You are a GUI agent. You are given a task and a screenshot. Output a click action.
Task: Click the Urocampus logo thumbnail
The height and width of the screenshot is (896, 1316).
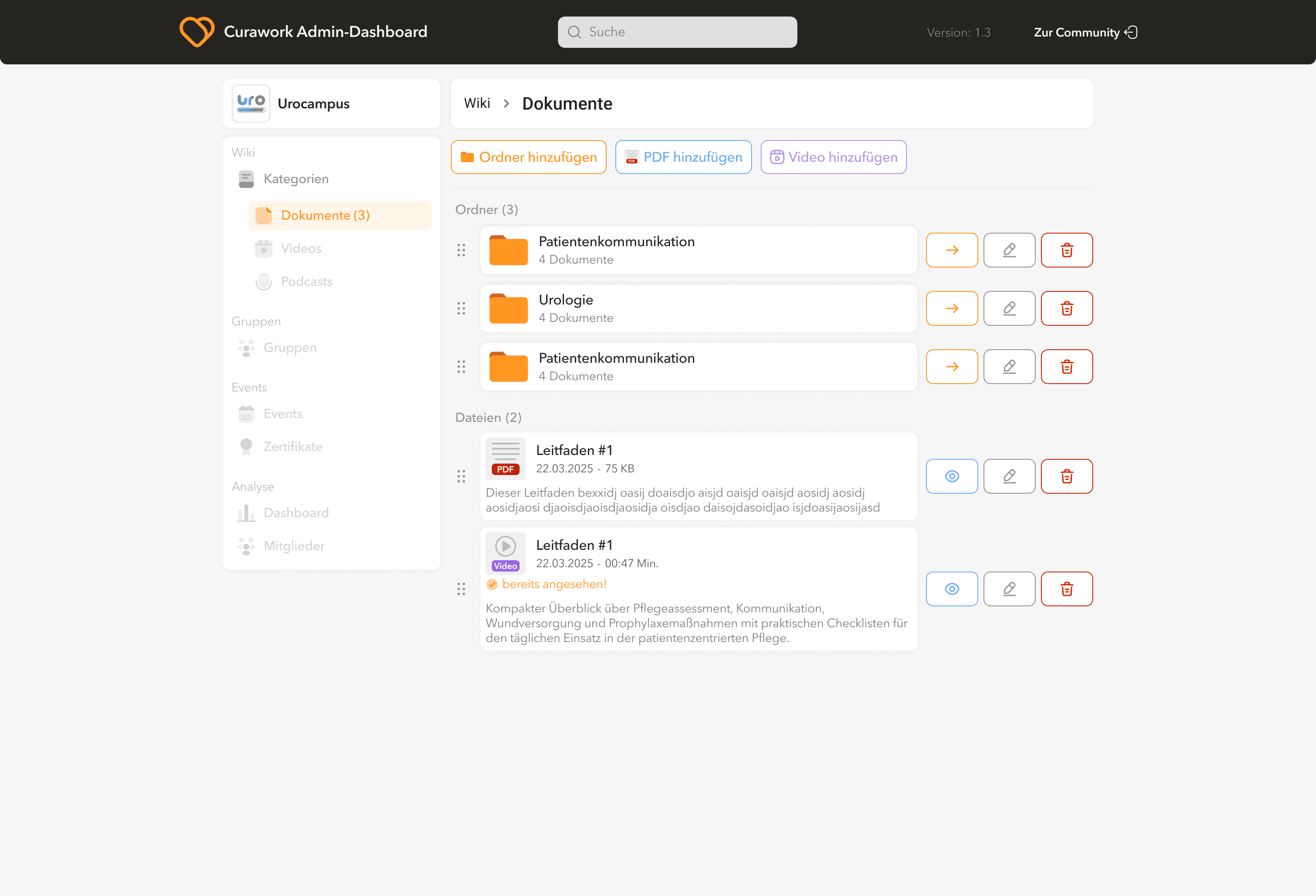(251, 104)
